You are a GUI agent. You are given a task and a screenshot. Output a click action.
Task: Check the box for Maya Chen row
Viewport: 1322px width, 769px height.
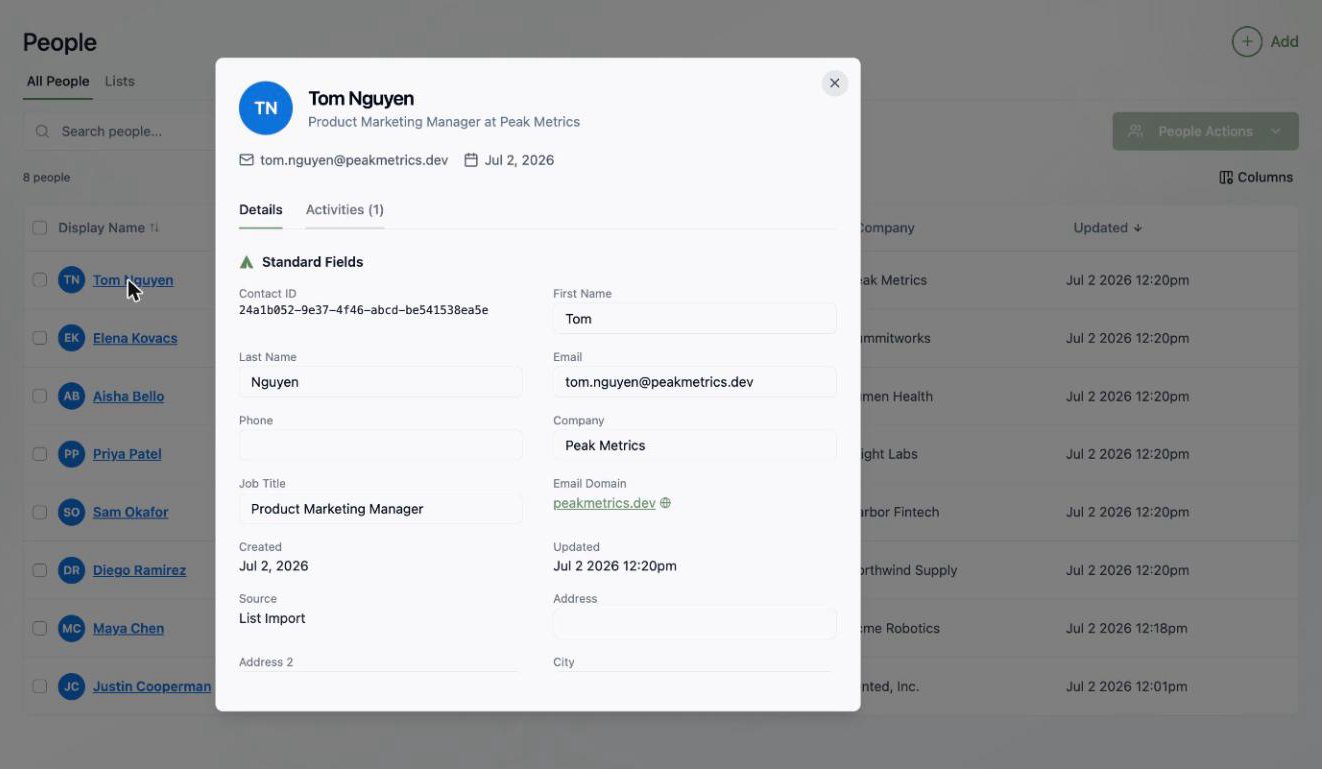click(40, 628)
